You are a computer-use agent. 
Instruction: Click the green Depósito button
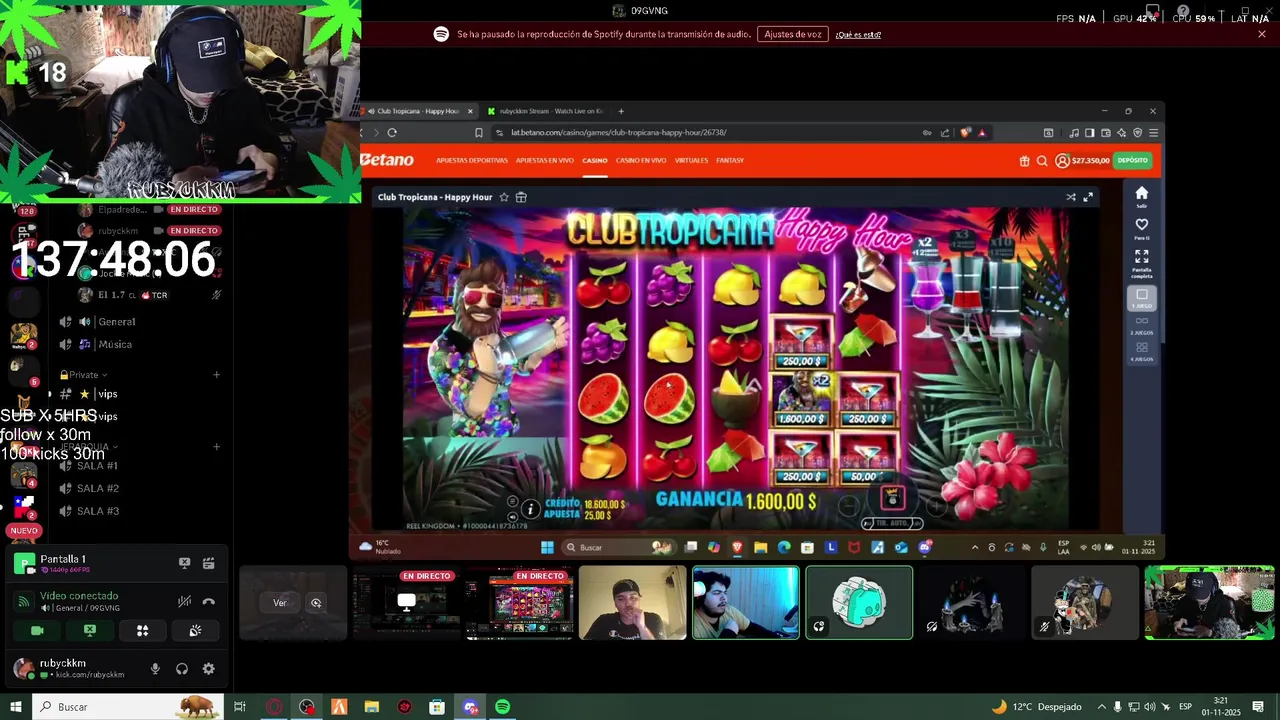coord(1133,160)
